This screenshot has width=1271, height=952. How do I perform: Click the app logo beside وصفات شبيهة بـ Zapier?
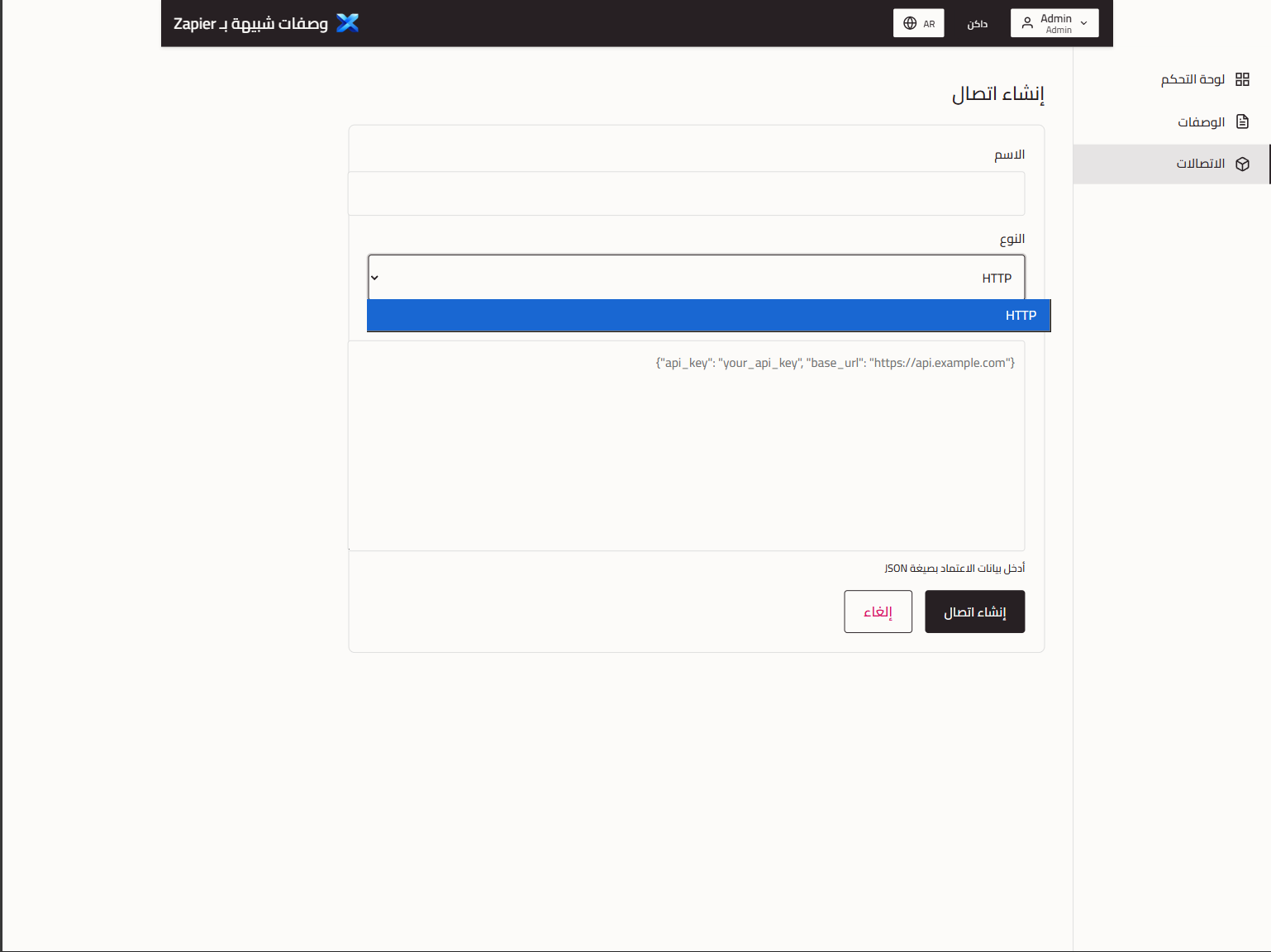347,22
